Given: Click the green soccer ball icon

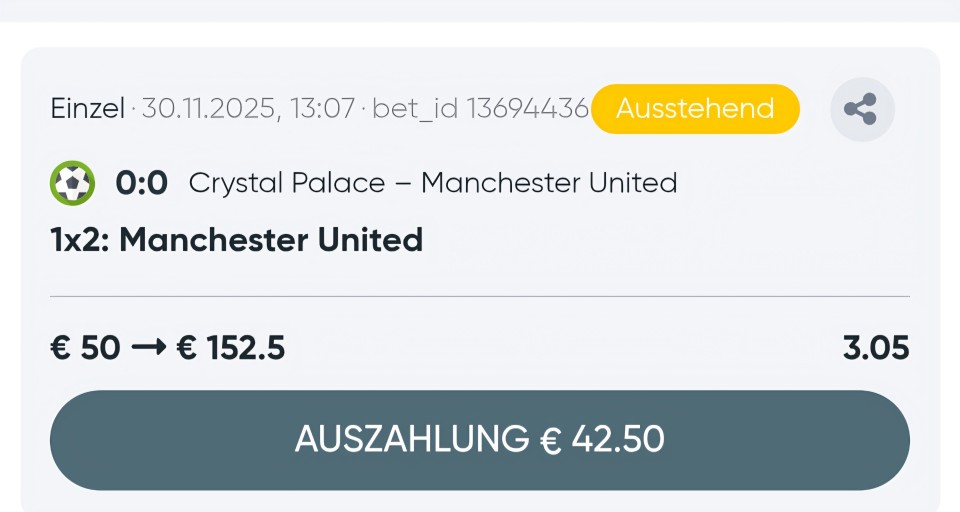Looking at the screenshot, I should pyautogui.click(x=72, y=183).
